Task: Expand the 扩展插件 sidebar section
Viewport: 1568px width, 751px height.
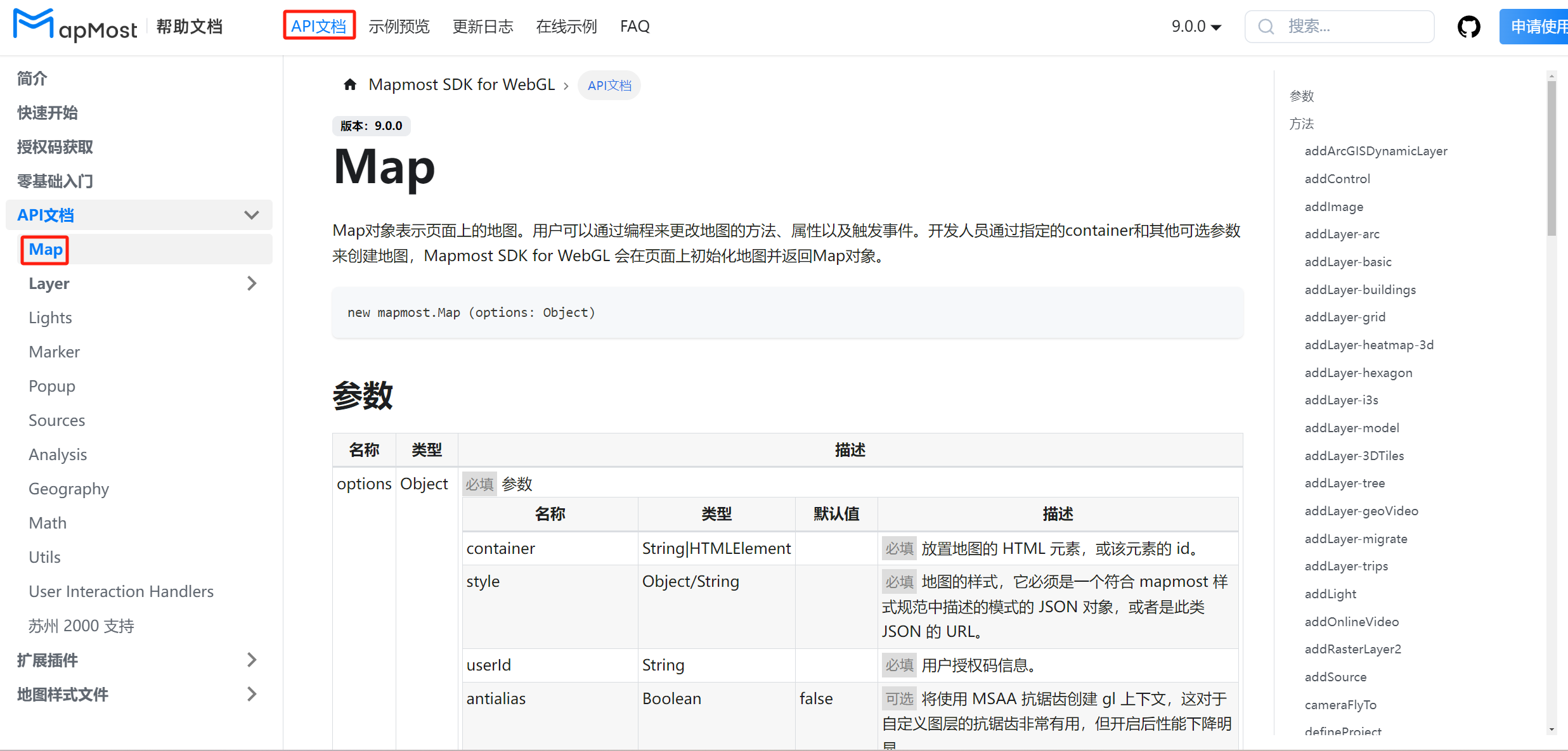Action: coord(252,660)
